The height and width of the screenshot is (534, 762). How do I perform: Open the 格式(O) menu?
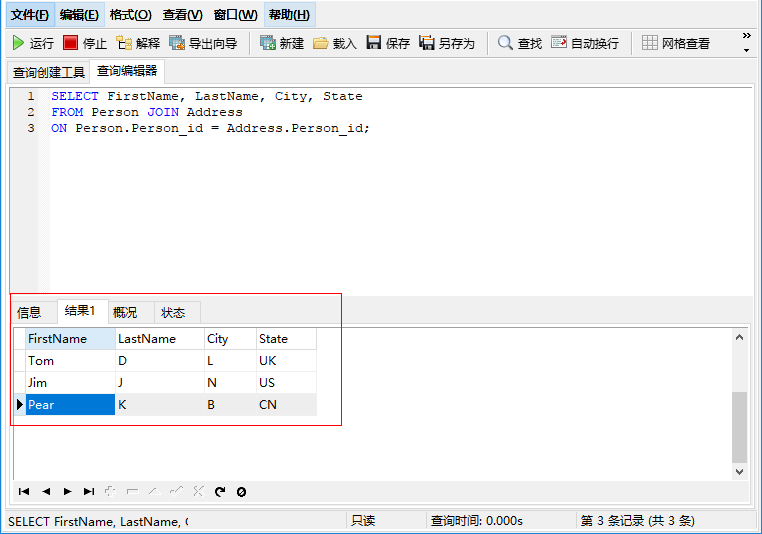tap(130, 15)
